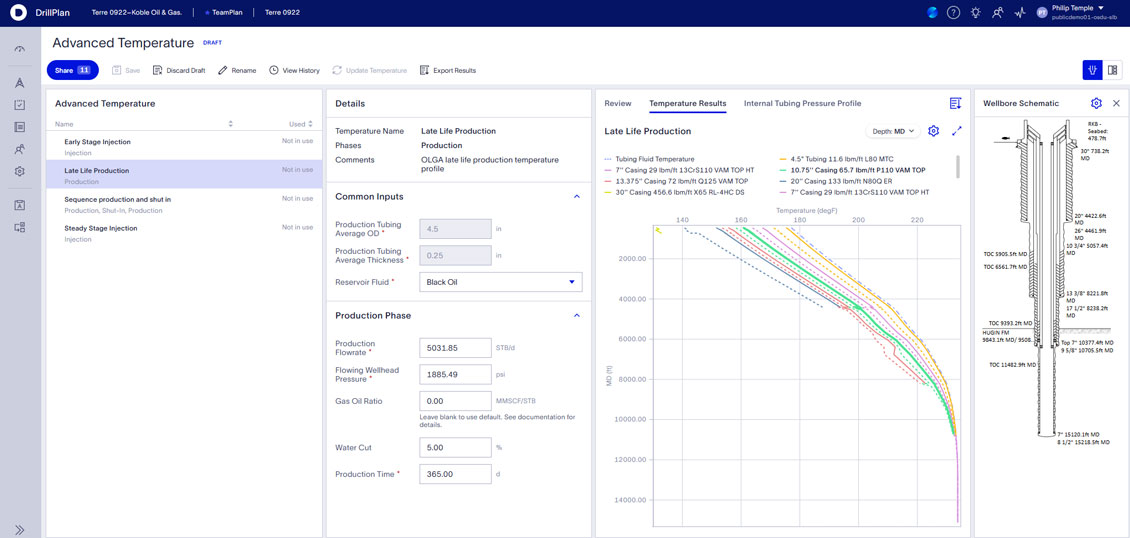The height and width of the screenshot is (538, 1130).
Task: Click the Discard Draft icon button
Action: tap(179, 71)
